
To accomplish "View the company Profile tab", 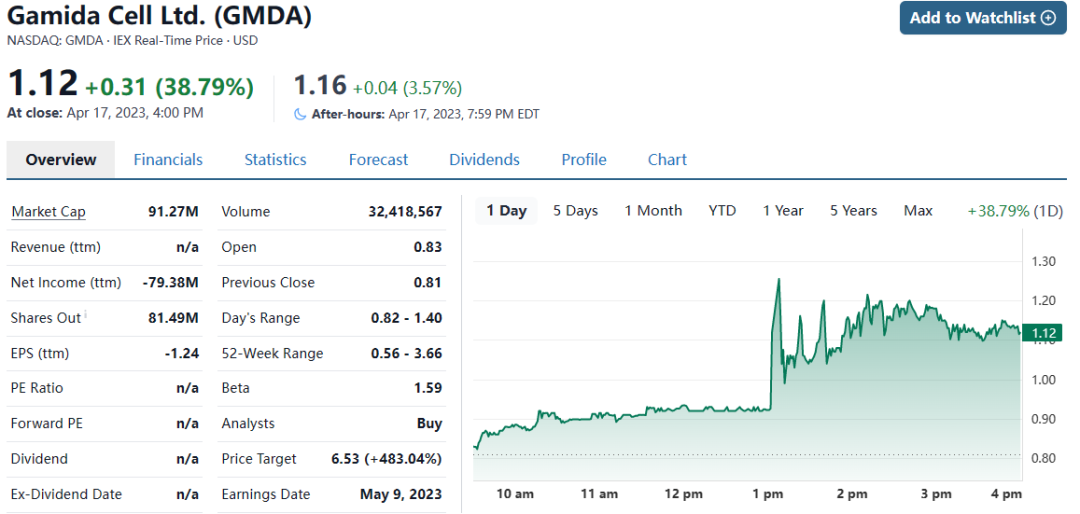I will [x=584, y=160].
